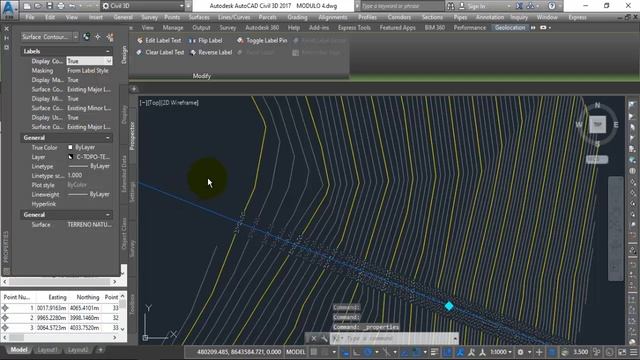Image resolution: width=640 pixels, height=360 pixels.
Task: Click the Flip Label icon
Action: [x=192, y=40]
